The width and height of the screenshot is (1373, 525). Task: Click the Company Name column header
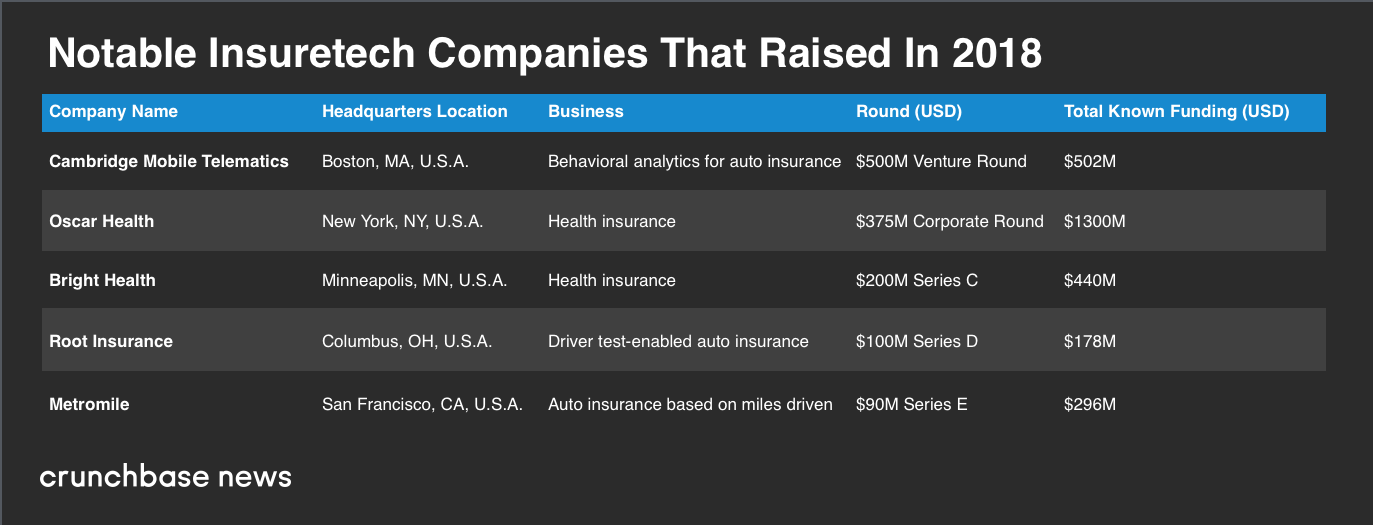click(x=113, y=112)
